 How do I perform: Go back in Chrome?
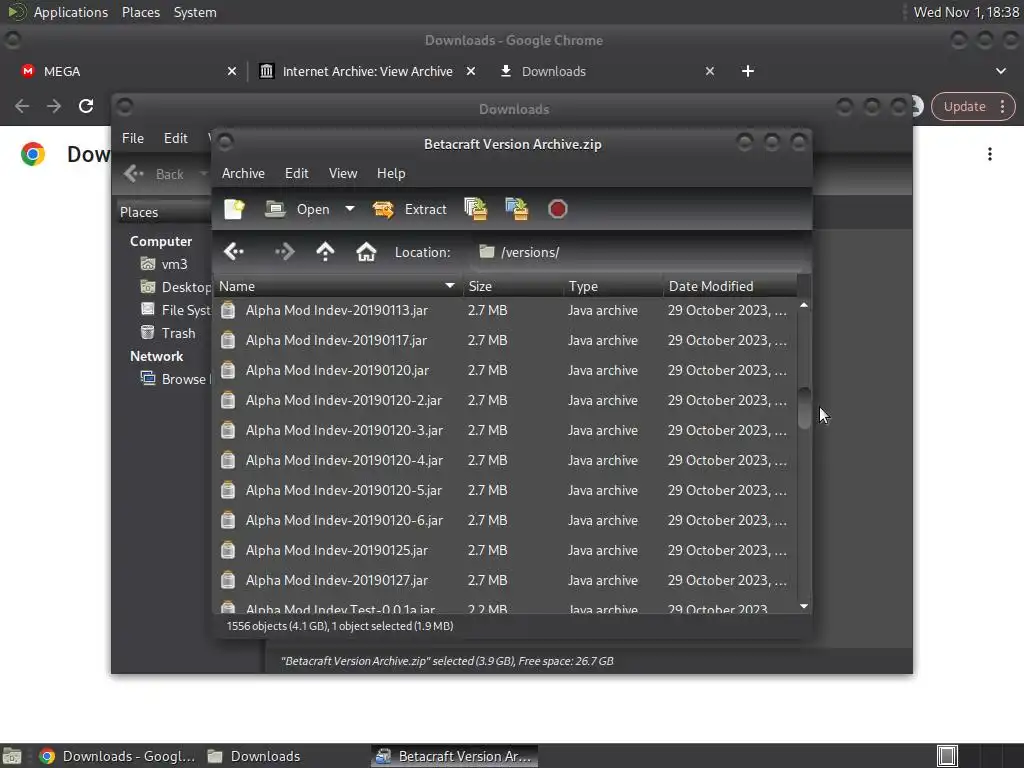(x=22, y=106)
